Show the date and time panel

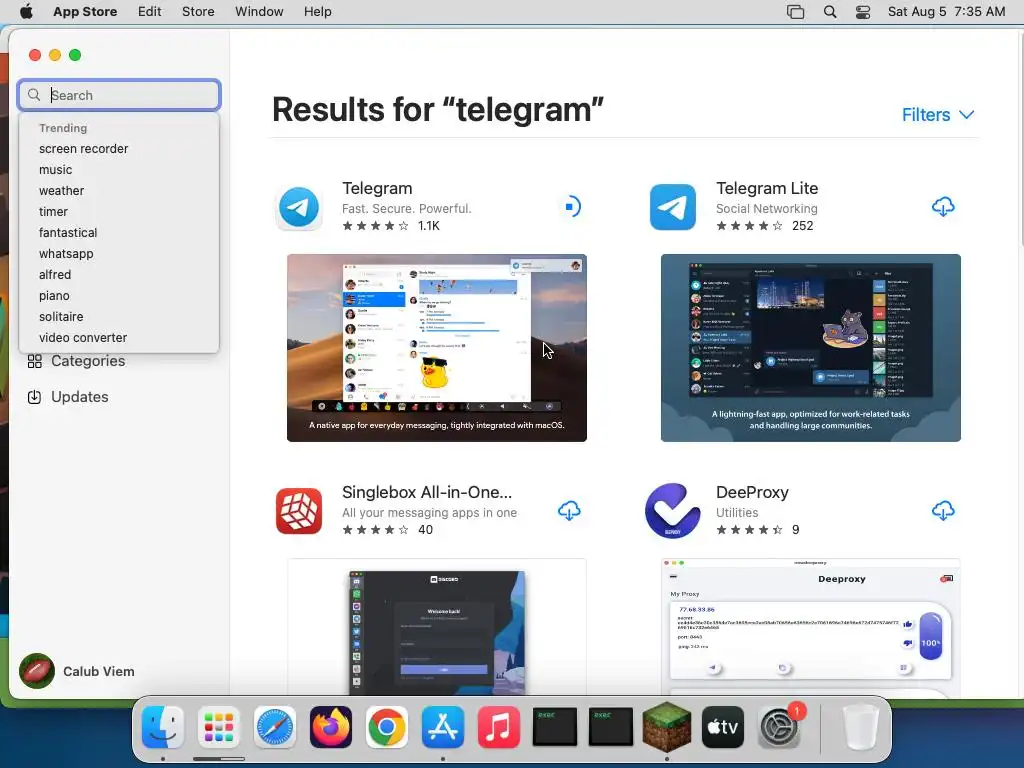[x=946, y=12]
